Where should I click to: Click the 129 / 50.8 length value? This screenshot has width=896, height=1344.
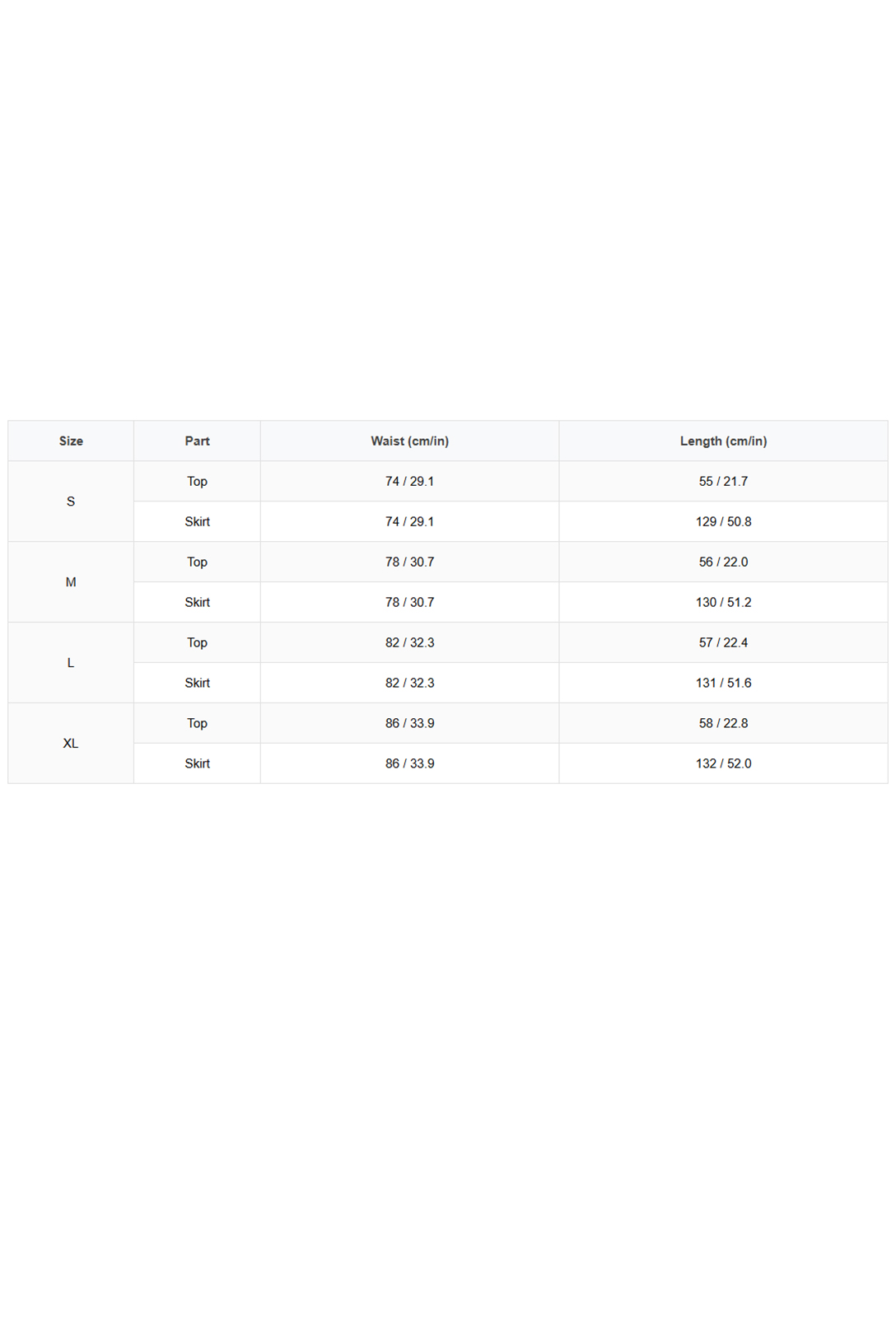coord(723,521)
